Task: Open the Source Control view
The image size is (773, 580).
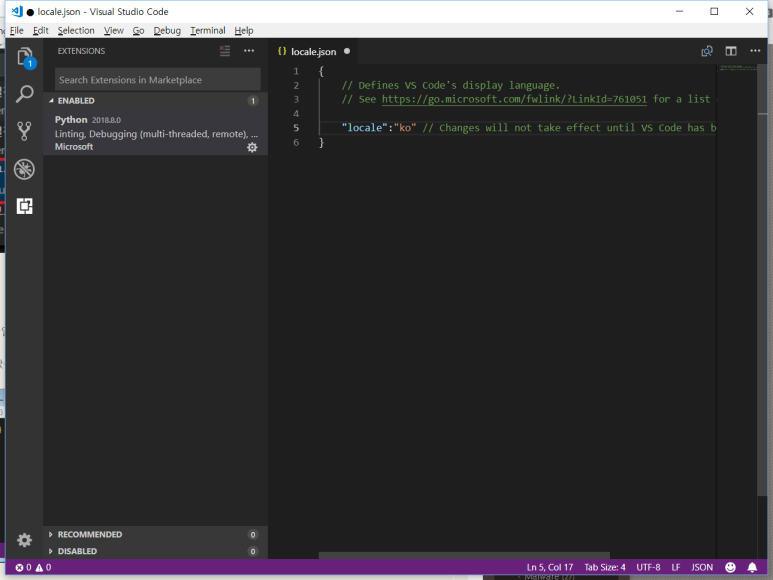Action: point(25,131)
